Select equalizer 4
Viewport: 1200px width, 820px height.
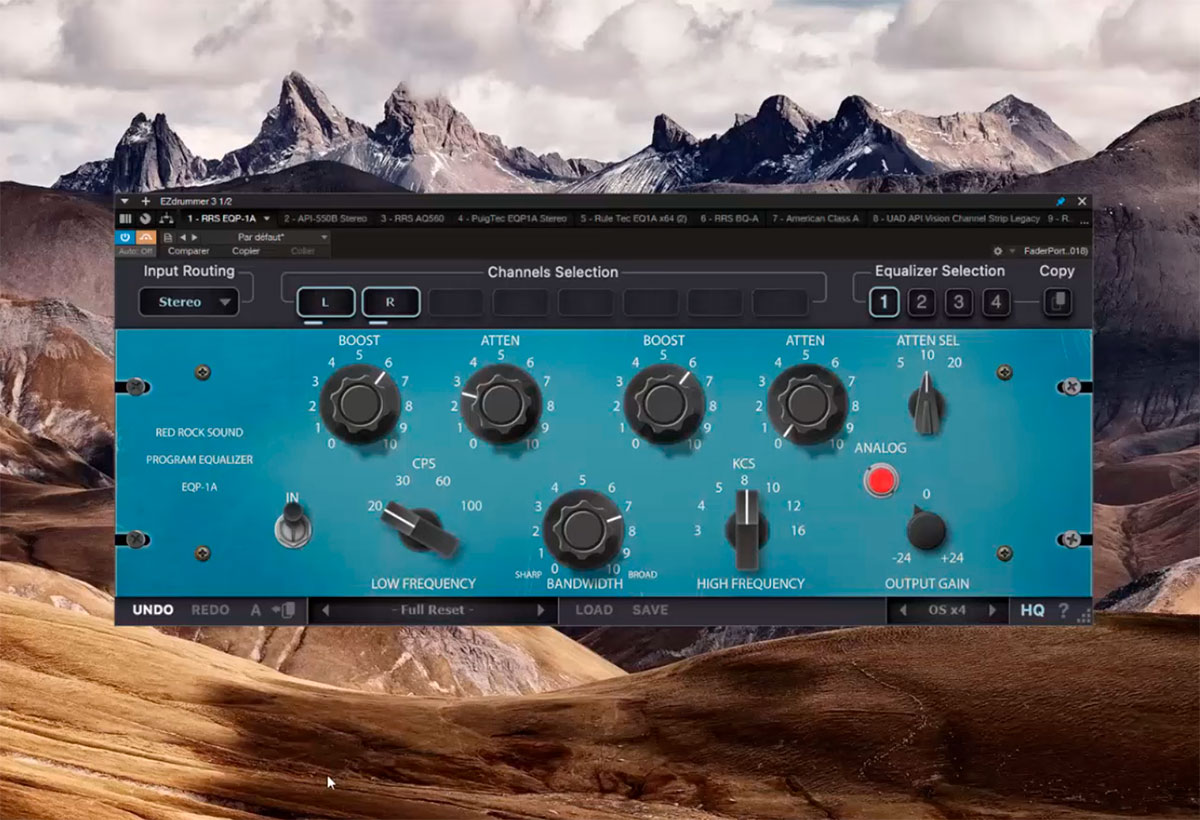click(996, 302)
